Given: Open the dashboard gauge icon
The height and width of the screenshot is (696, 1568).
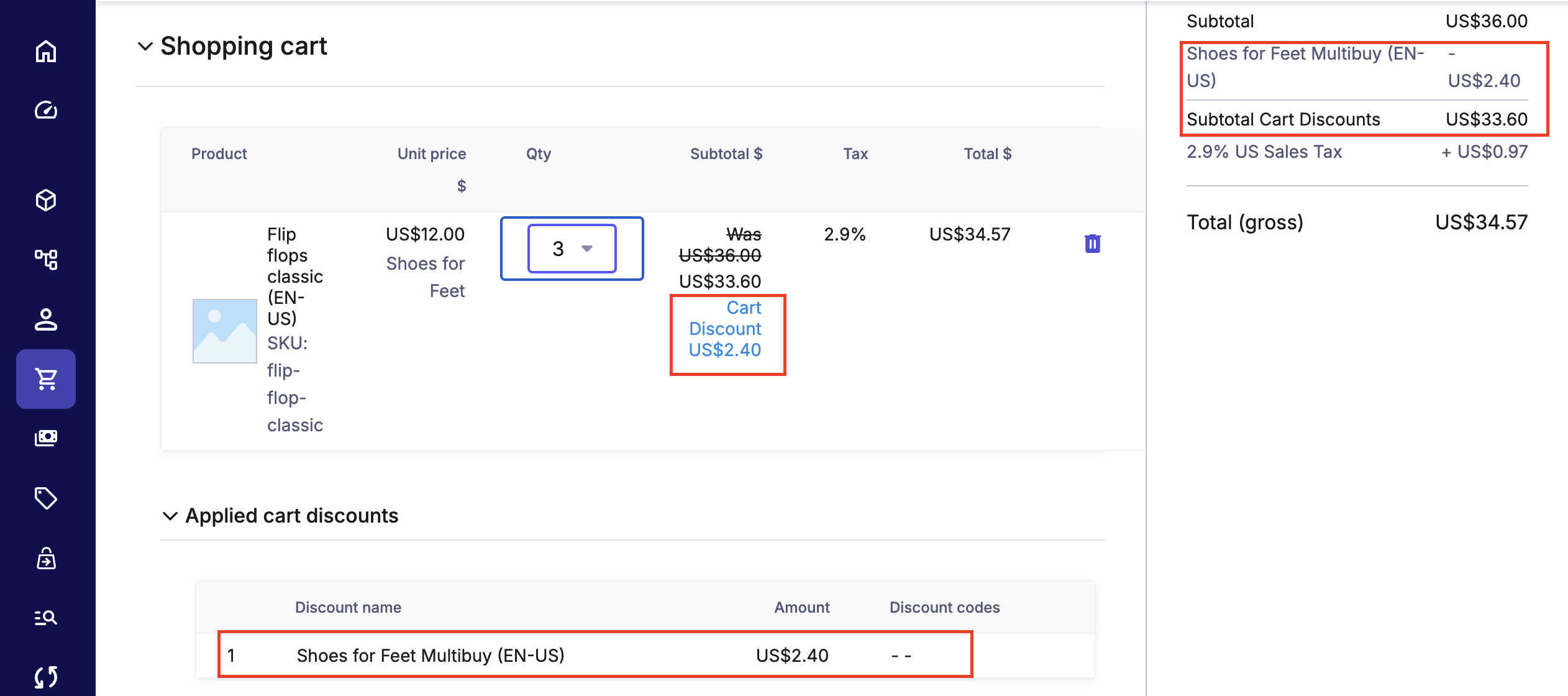Looking at the screenshot, I should coord(46,110).
